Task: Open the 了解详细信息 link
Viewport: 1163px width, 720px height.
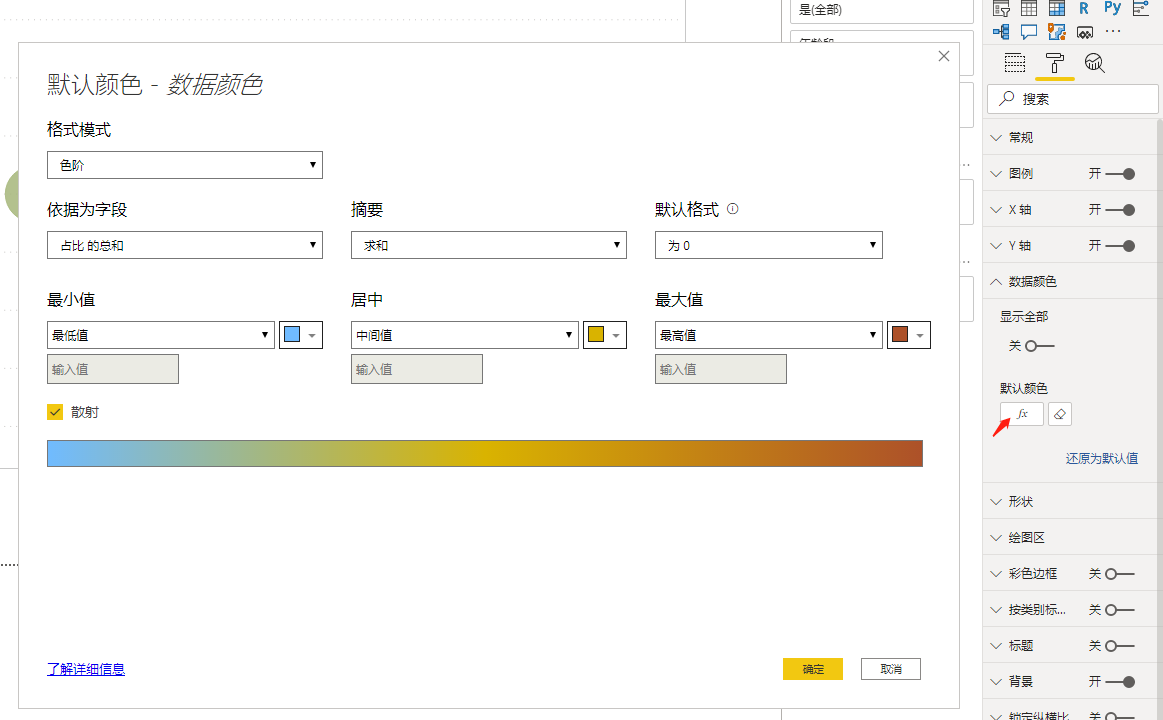Action: coord(86,669)
